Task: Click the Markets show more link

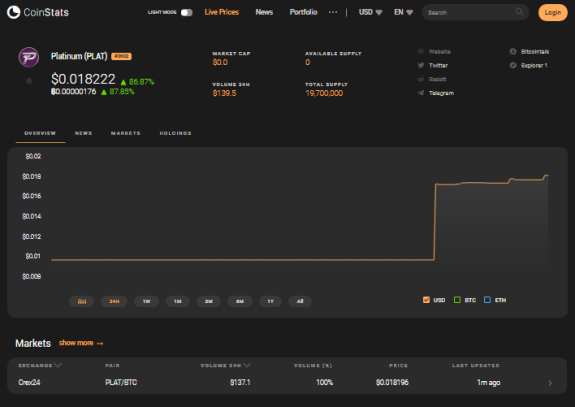Action: click(x=81, y=343)
